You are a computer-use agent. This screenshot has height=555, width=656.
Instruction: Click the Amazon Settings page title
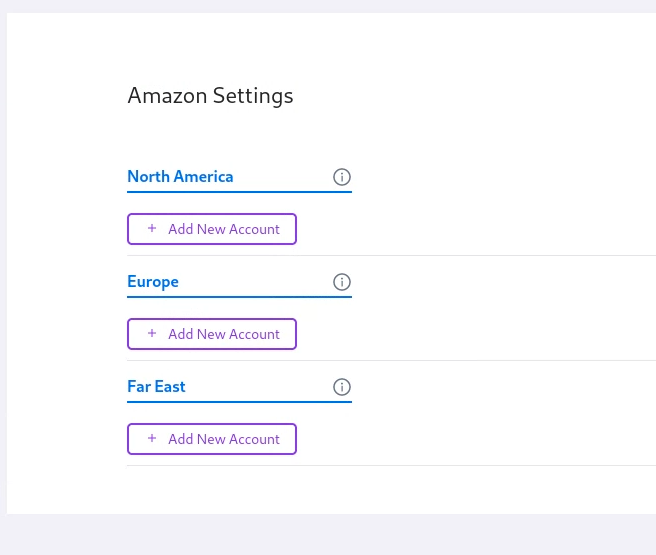[210, 96]
